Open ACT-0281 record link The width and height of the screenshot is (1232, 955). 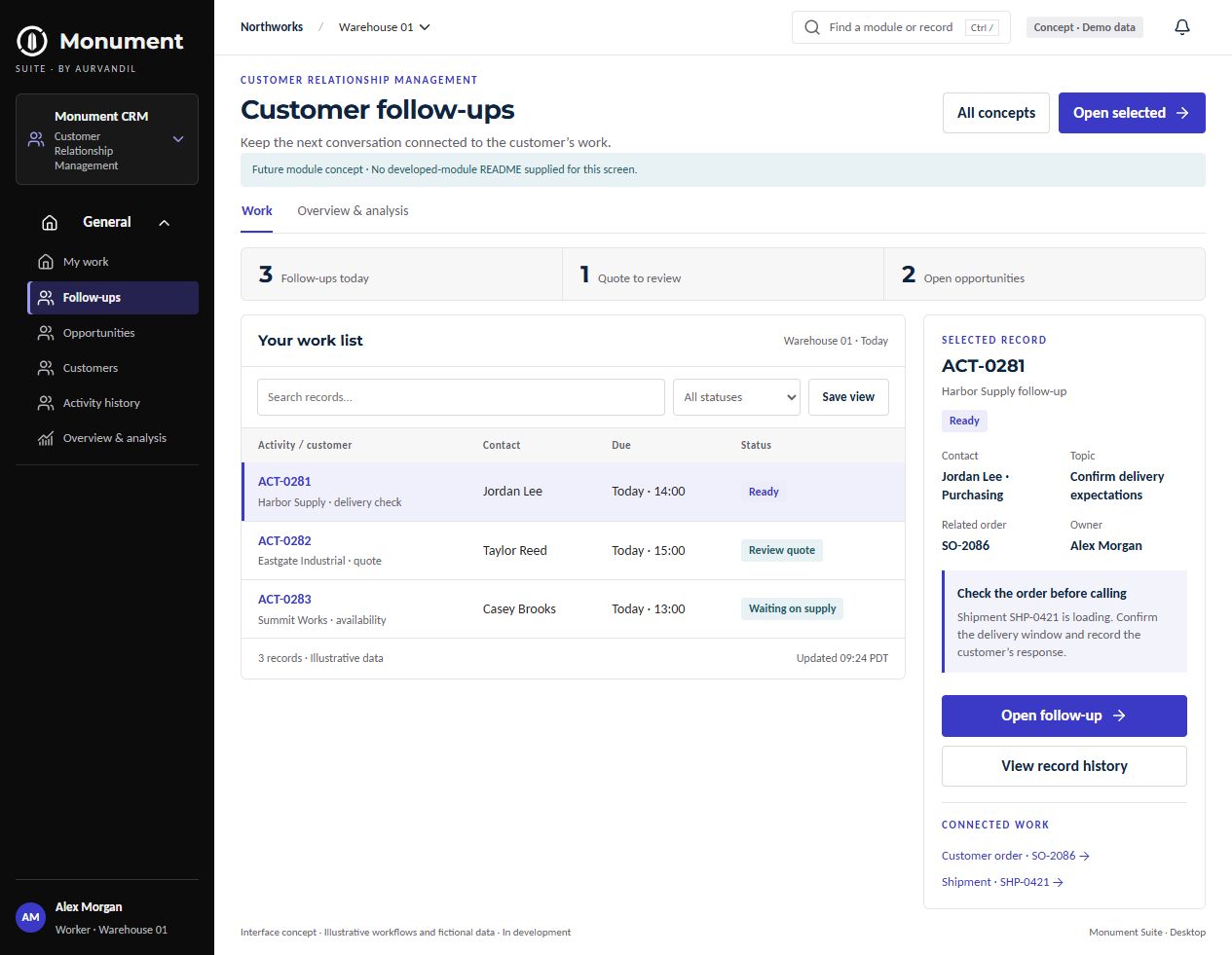(x=284, y=481)
